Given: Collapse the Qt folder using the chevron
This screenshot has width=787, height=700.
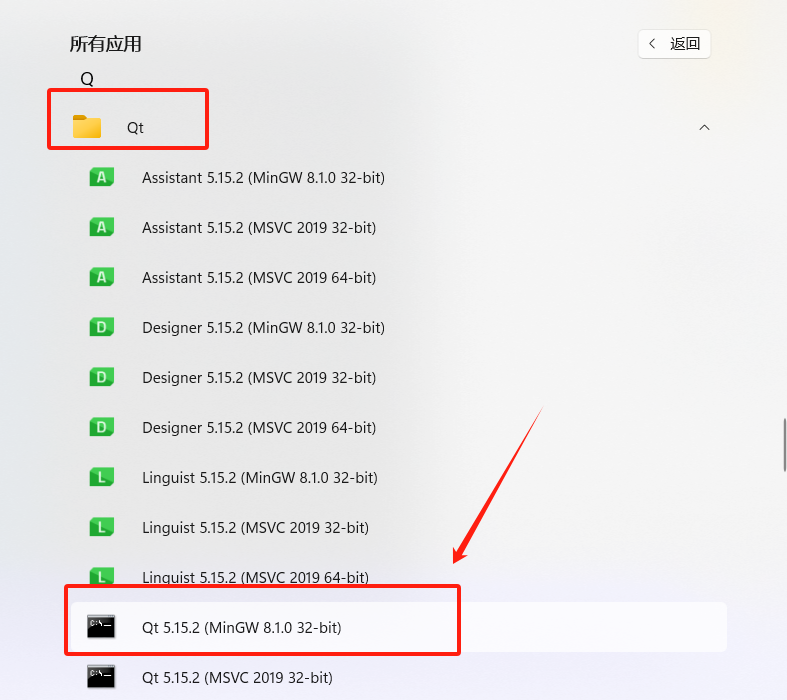Looking at the screenshot, I should pyautogui.click(x=704, y=127).
